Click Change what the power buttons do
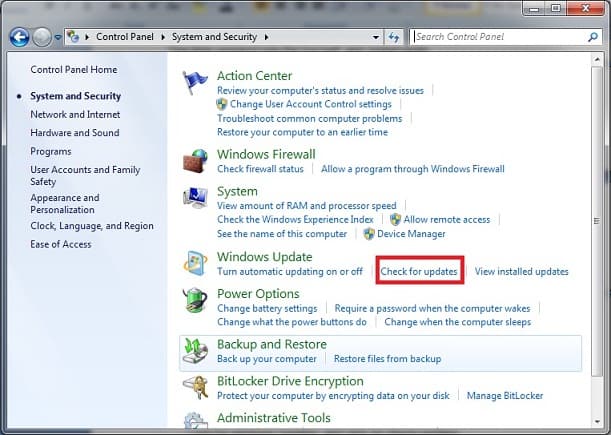The image size is (611, 435). click(x=292, y=322)
